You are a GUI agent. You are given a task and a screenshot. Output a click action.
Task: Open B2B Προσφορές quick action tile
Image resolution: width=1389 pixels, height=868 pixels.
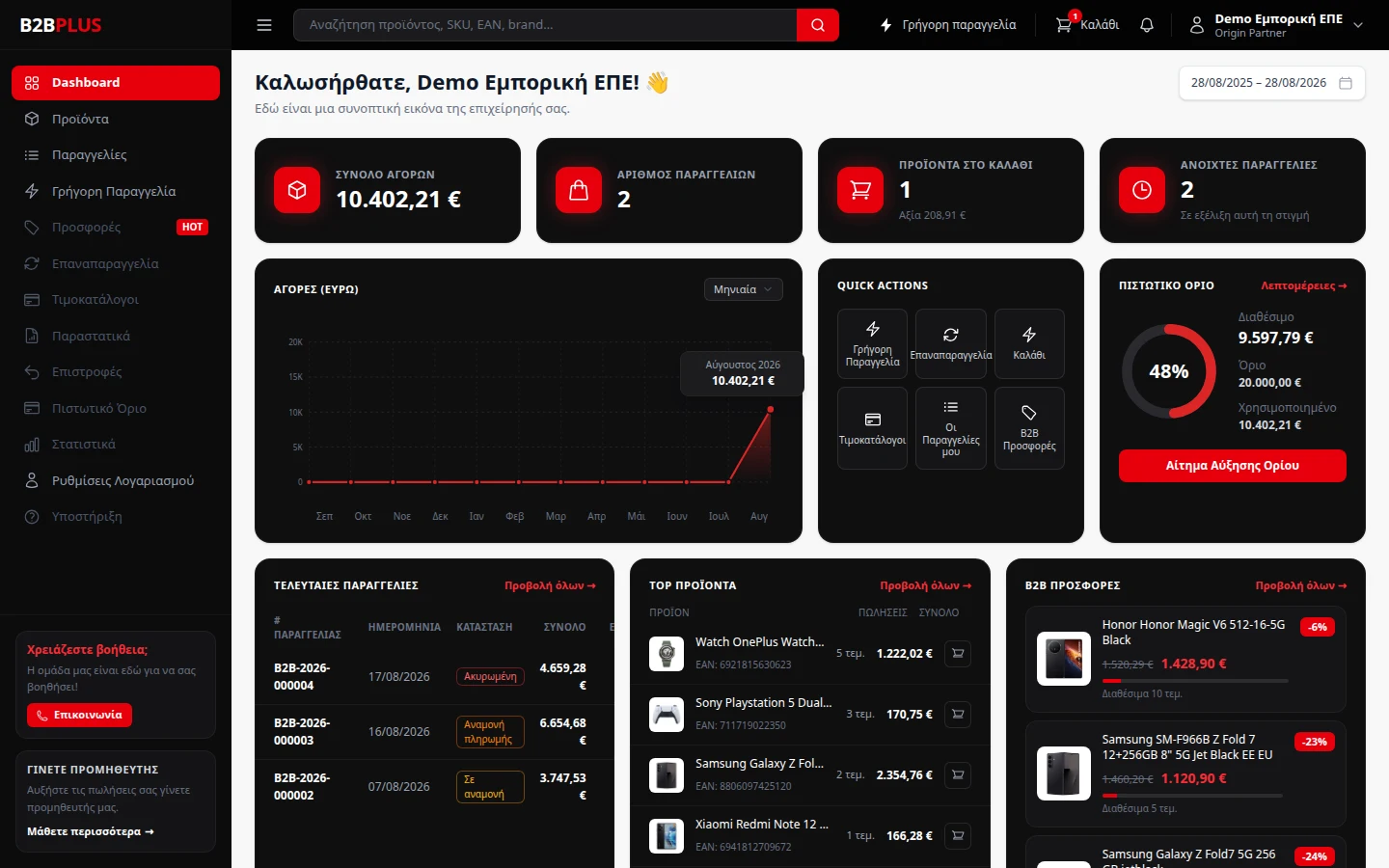coord(1029,428)
